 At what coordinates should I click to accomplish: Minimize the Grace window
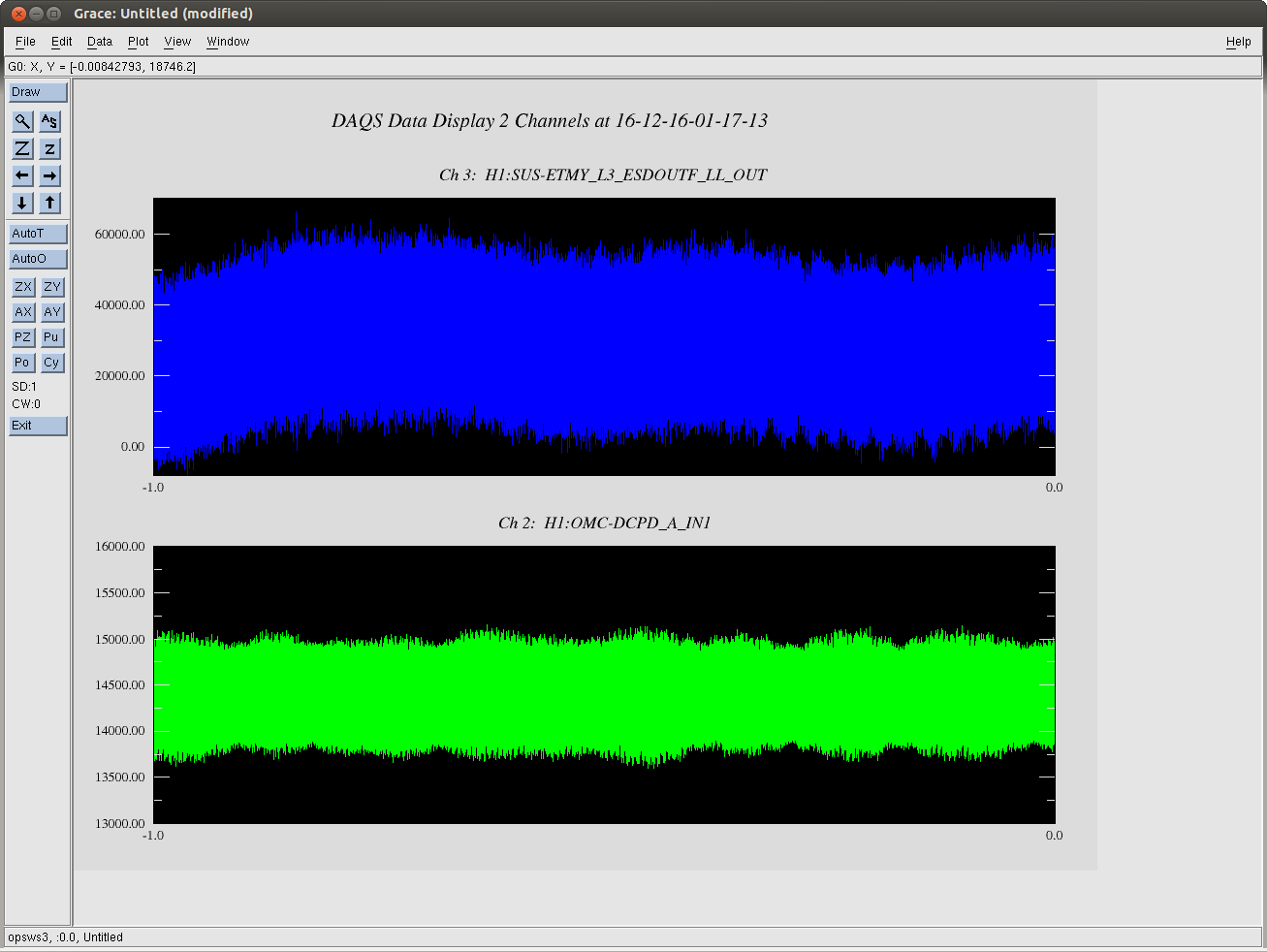click(x=36, y=14)
